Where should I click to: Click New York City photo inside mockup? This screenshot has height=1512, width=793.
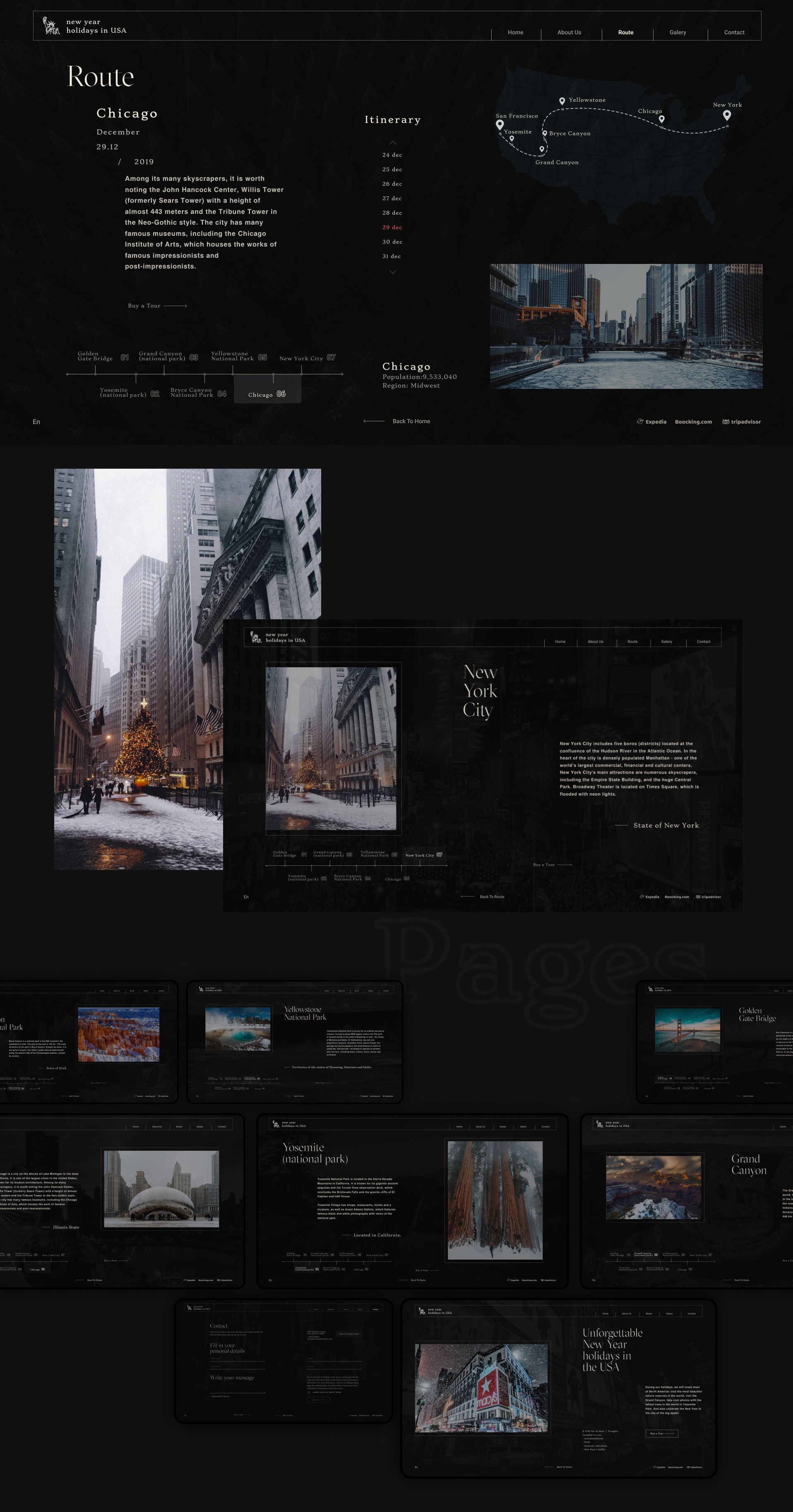click(x=331, y=748)
